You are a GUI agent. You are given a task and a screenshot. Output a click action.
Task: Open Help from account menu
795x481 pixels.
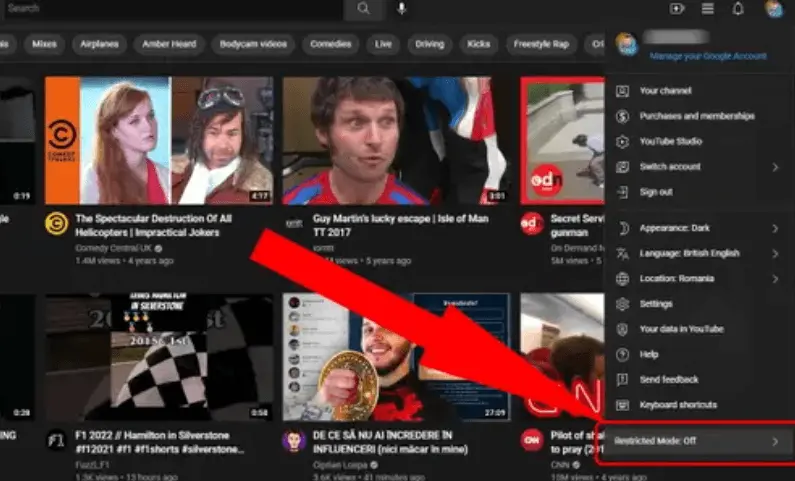pos(700,355)
